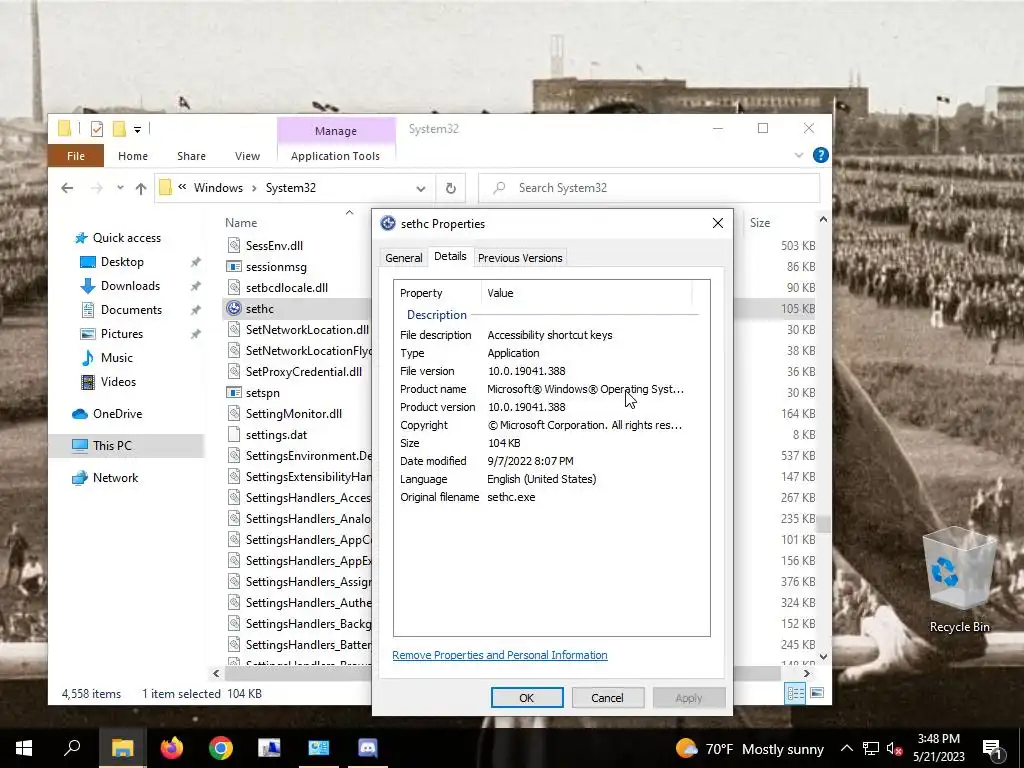Viewport: 1024px width, 768px height.
Task: Select SetNetworkLocation.dll file
Action: 307,330
